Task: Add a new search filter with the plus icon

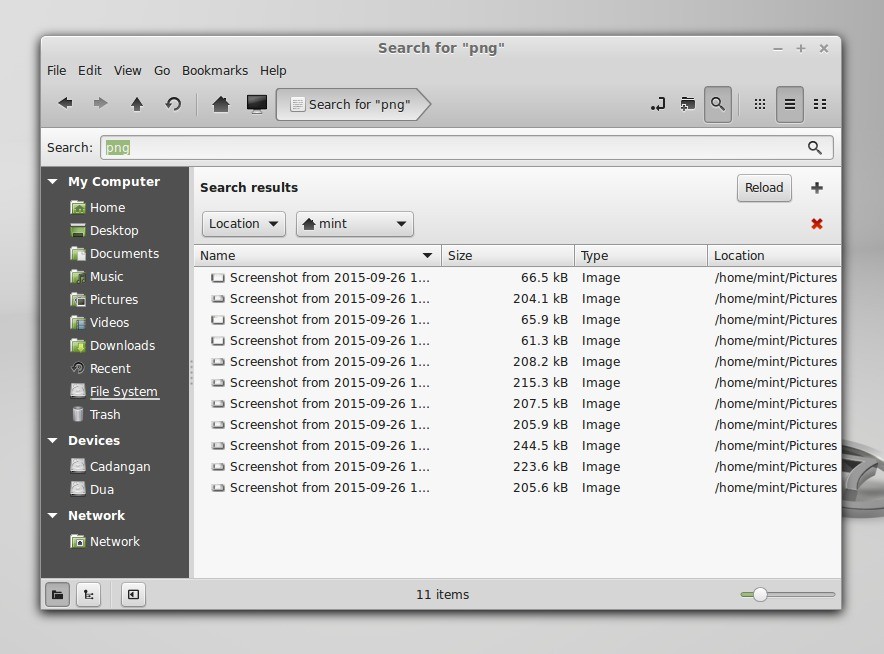Action: [x=817, y=187]
